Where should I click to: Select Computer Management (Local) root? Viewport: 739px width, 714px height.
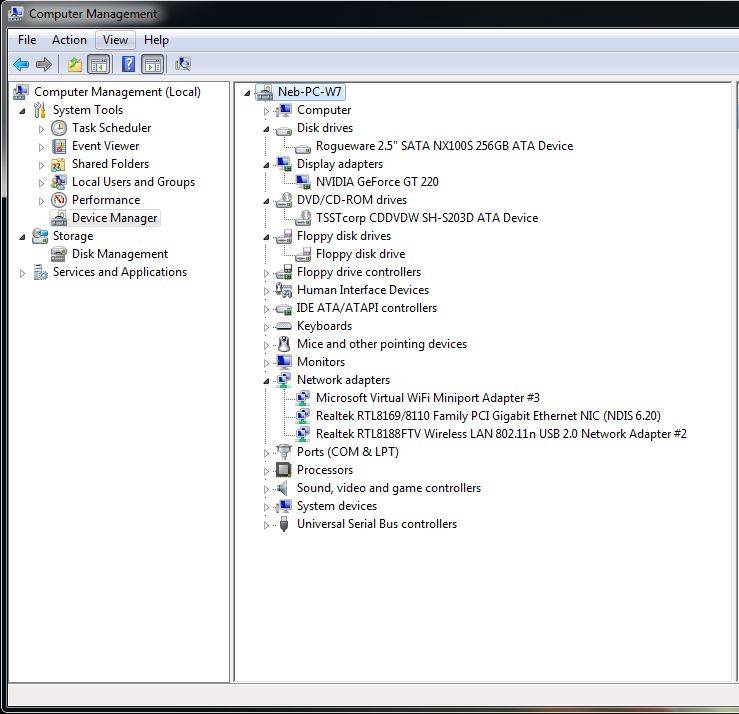click(x=117, y=92)
